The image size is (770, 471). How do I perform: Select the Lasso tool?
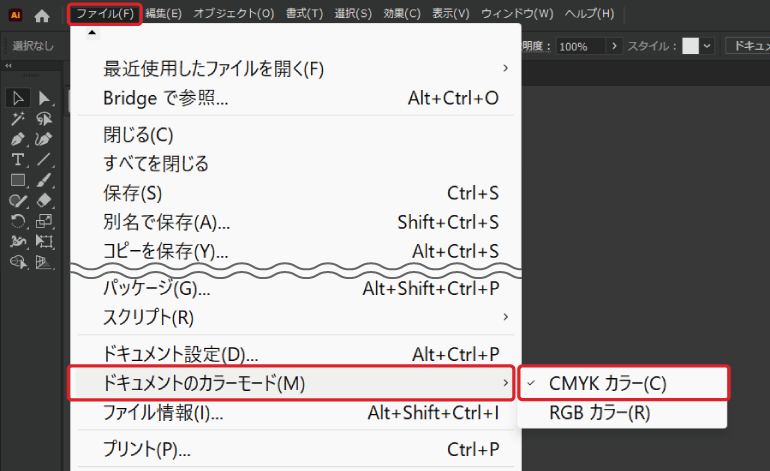[x=44, y=119]
